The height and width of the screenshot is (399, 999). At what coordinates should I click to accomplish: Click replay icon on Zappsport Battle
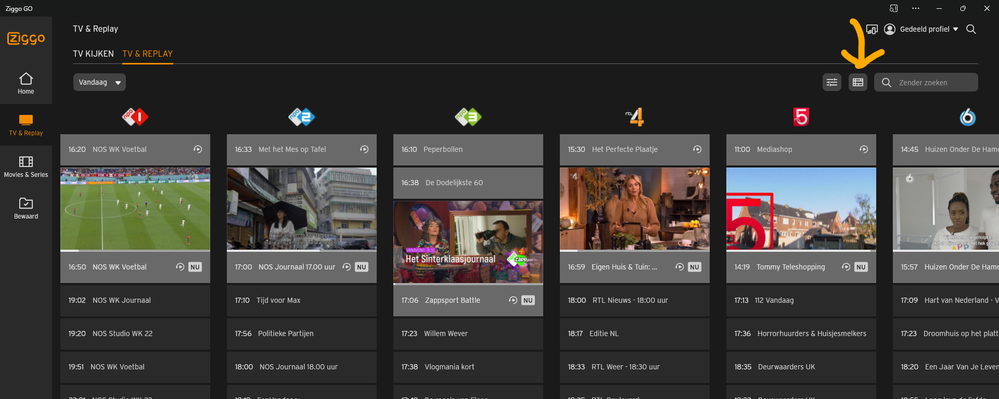[513, 300]
